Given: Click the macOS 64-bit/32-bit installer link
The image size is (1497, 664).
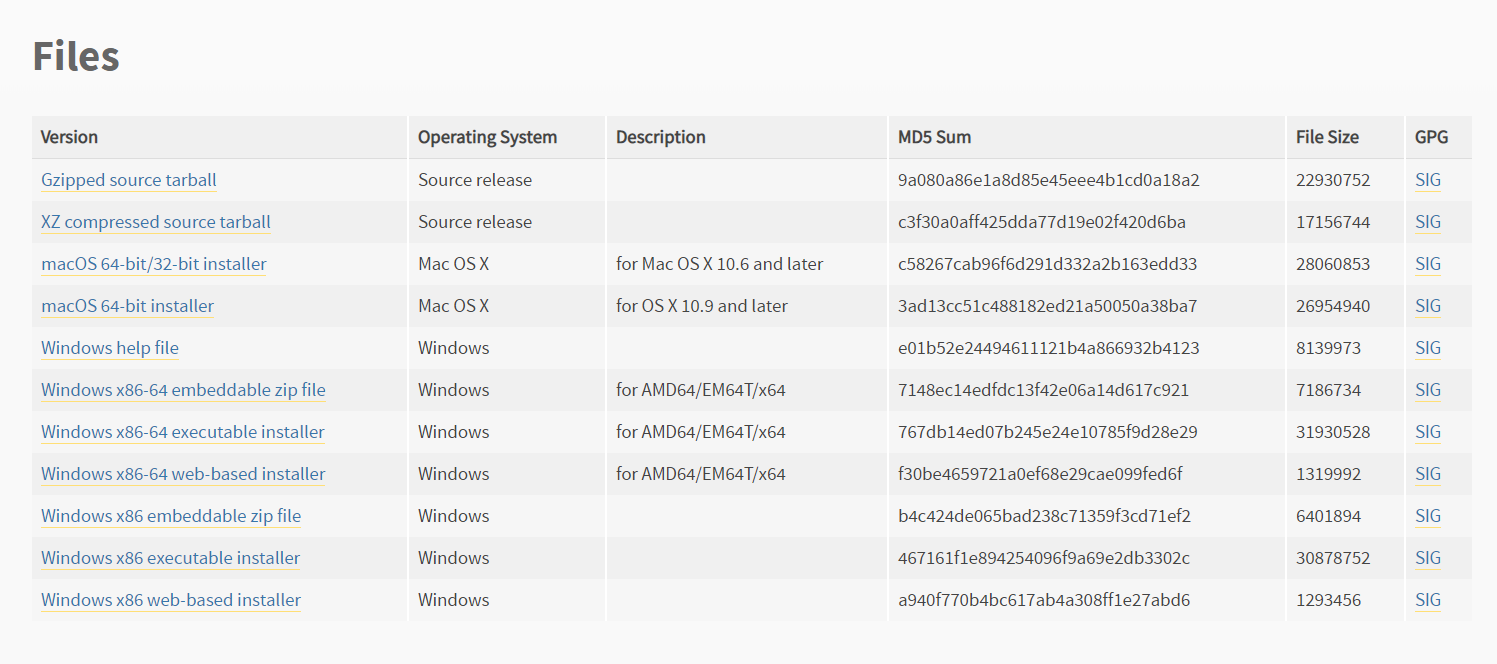Looking at the screenshot, I should pos(154,264).
